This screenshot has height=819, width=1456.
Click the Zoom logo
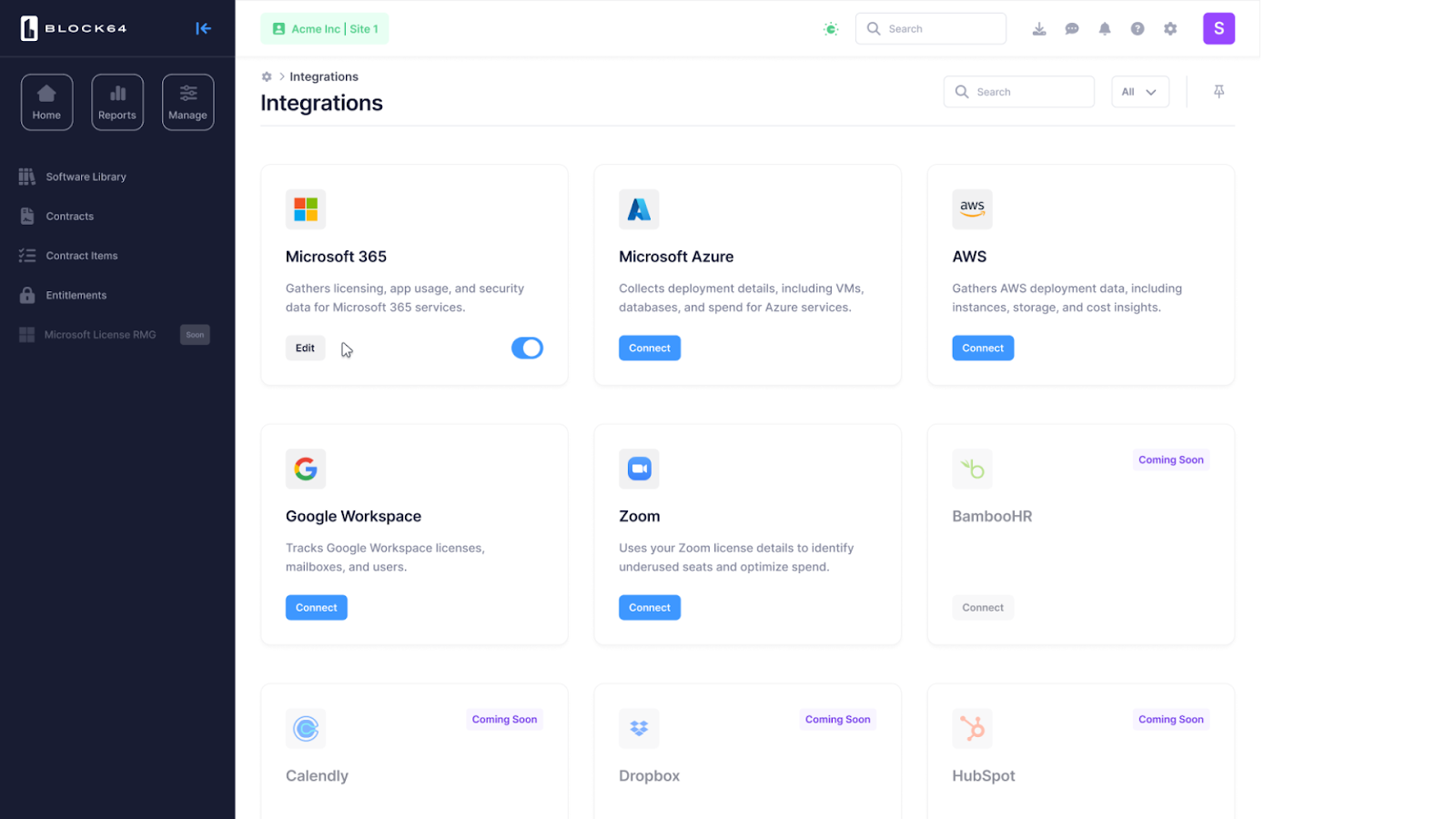click(639, 469)
